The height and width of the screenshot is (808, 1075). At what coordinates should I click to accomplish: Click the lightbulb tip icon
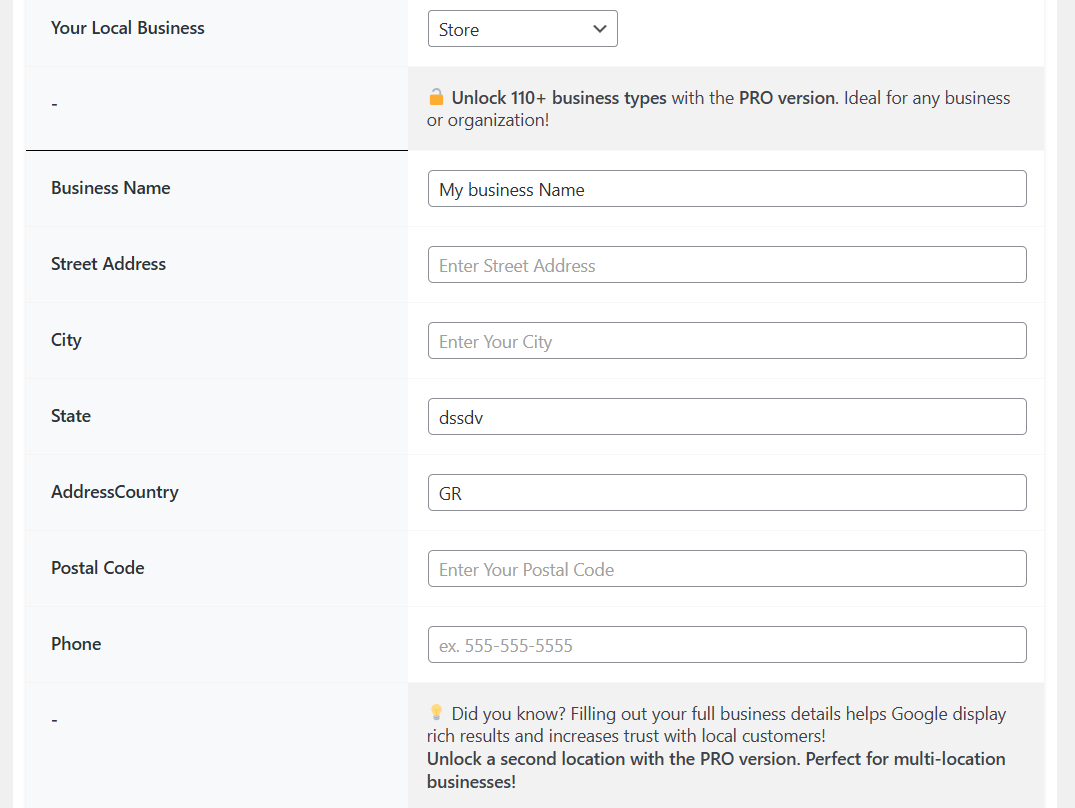coord(436,713)
